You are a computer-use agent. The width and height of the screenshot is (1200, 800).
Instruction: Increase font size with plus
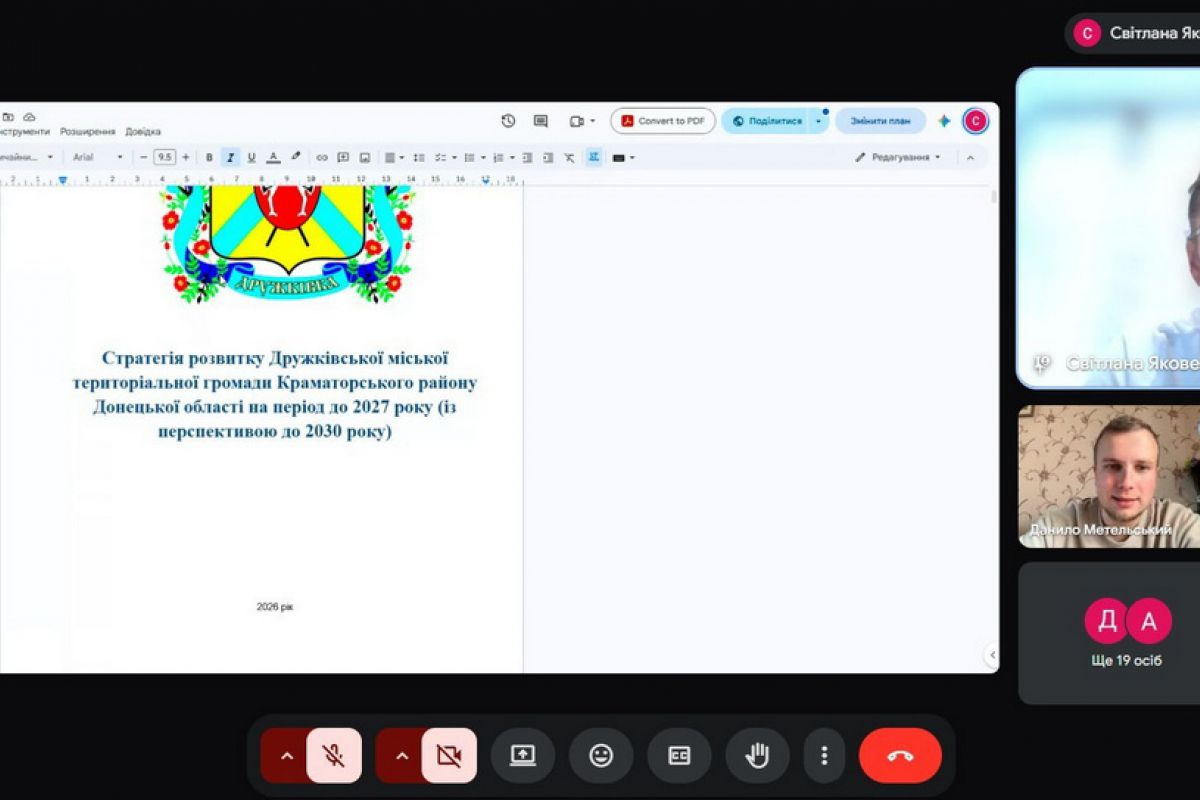[x=185, y=157]
